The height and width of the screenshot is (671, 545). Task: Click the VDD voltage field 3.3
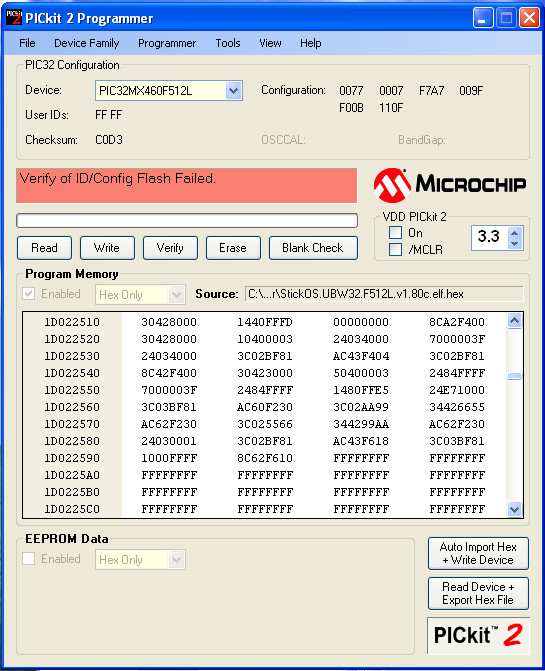[x=489, y=236]
